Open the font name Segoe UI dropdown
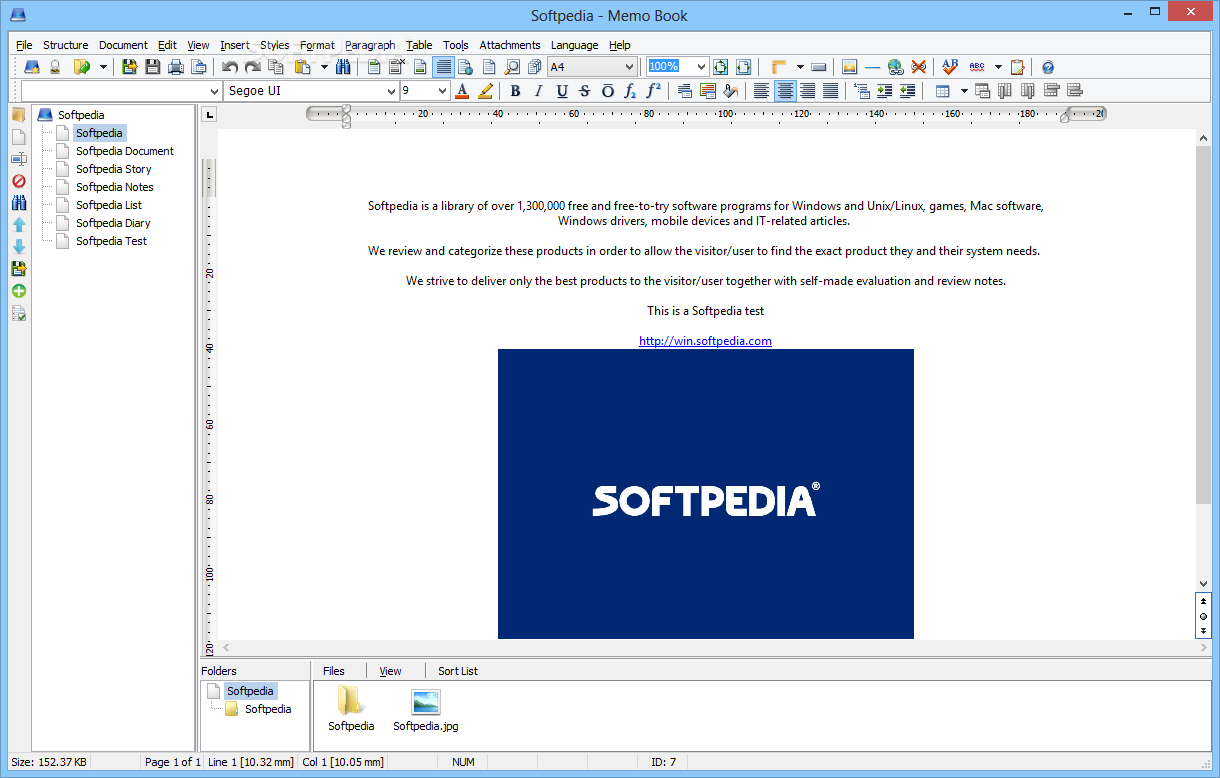The width and height of the screenshot is (1220, 778). (x=392, y=91)
